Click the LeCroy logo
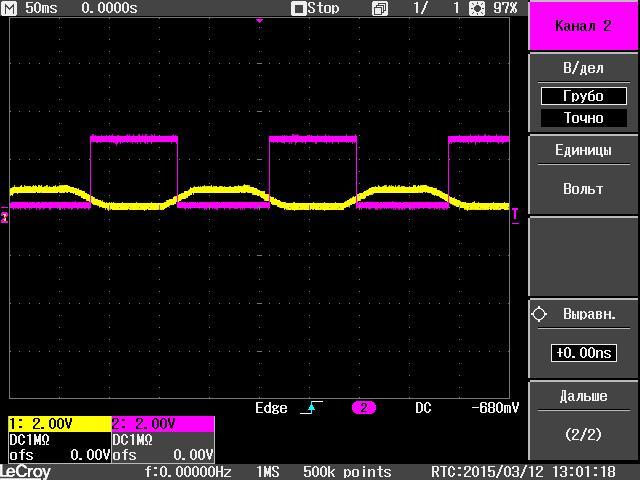 (x=25, y=472)
